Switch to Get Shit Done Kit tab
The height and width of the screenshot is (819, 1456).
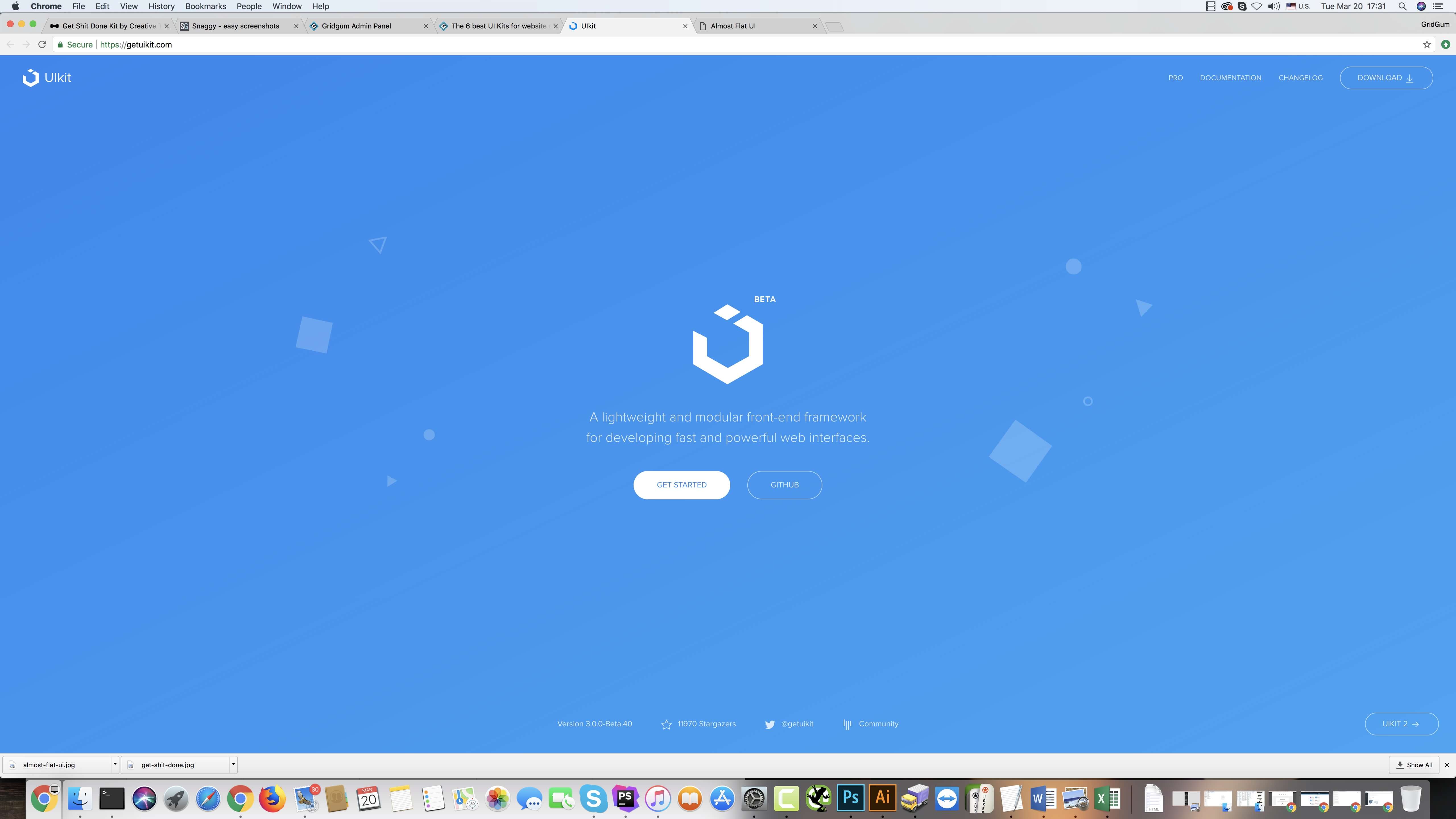point(109,26)
